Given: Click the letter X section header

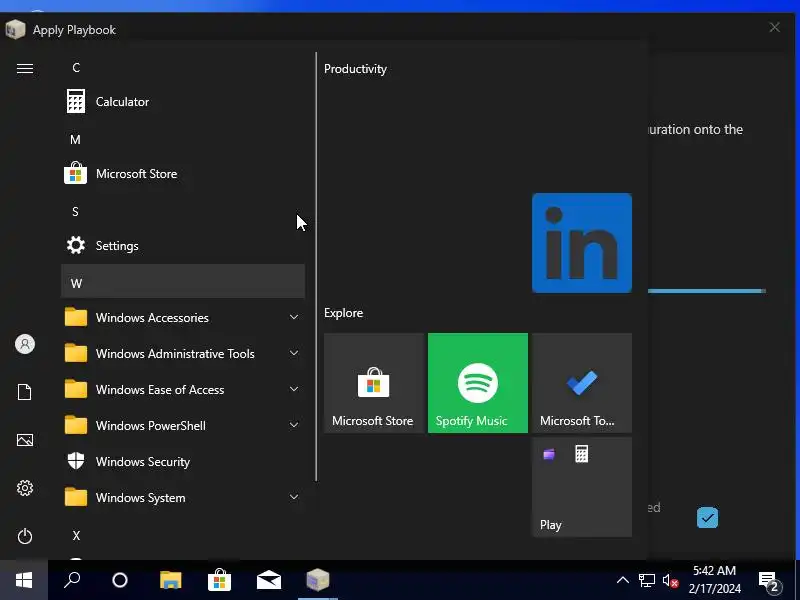Looking at the screenshot, I should tap(76, 535).
